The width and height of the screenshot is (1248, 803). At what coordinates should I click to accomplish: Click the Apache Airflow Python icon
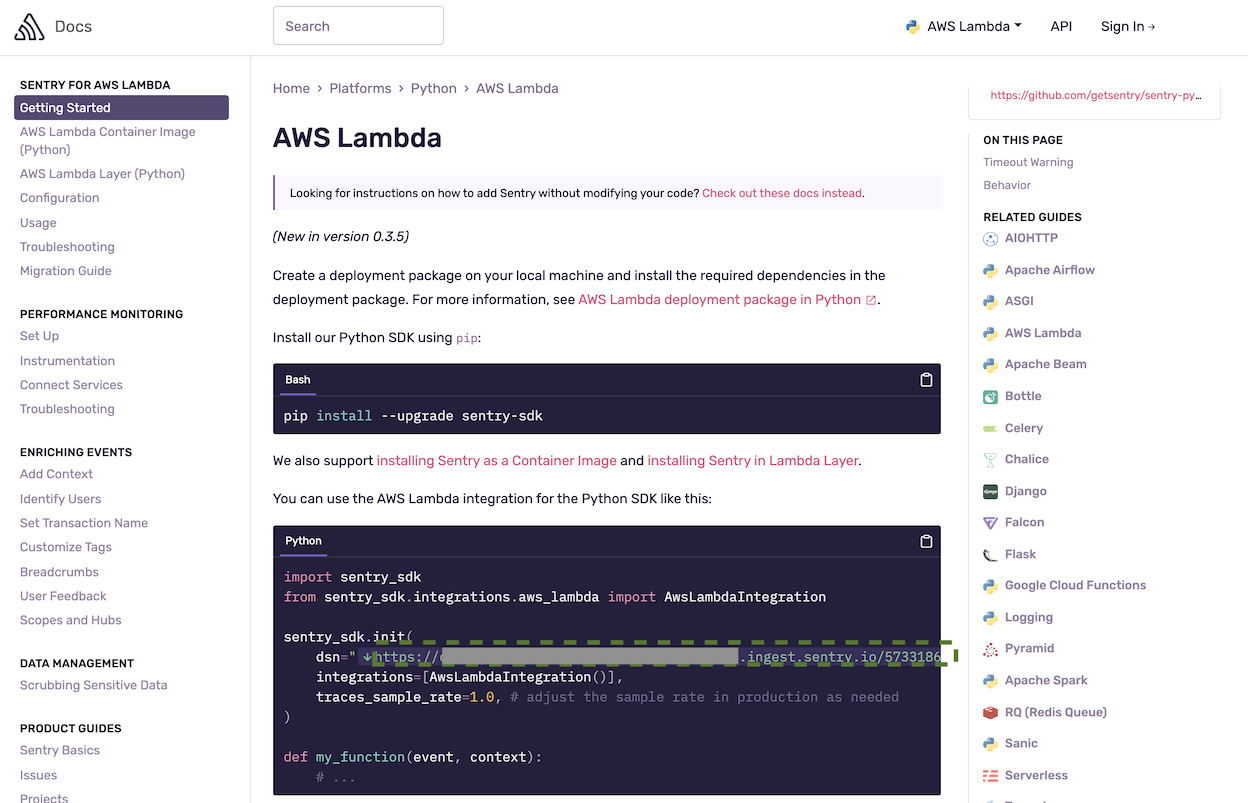point(990,270)
